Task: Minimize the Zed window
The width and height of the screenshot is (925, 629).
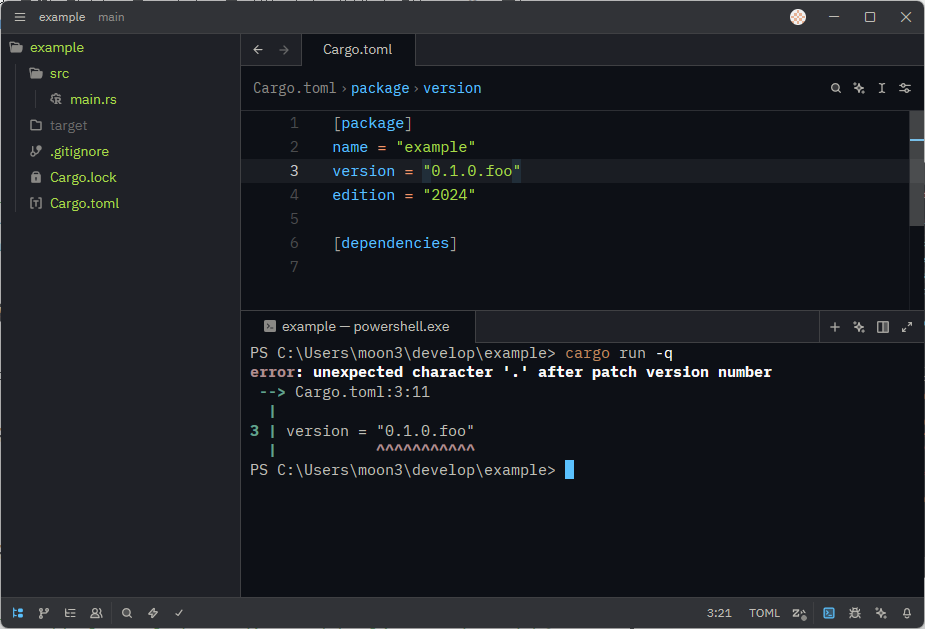Action: pyautogui.click(x=834, y=17)
